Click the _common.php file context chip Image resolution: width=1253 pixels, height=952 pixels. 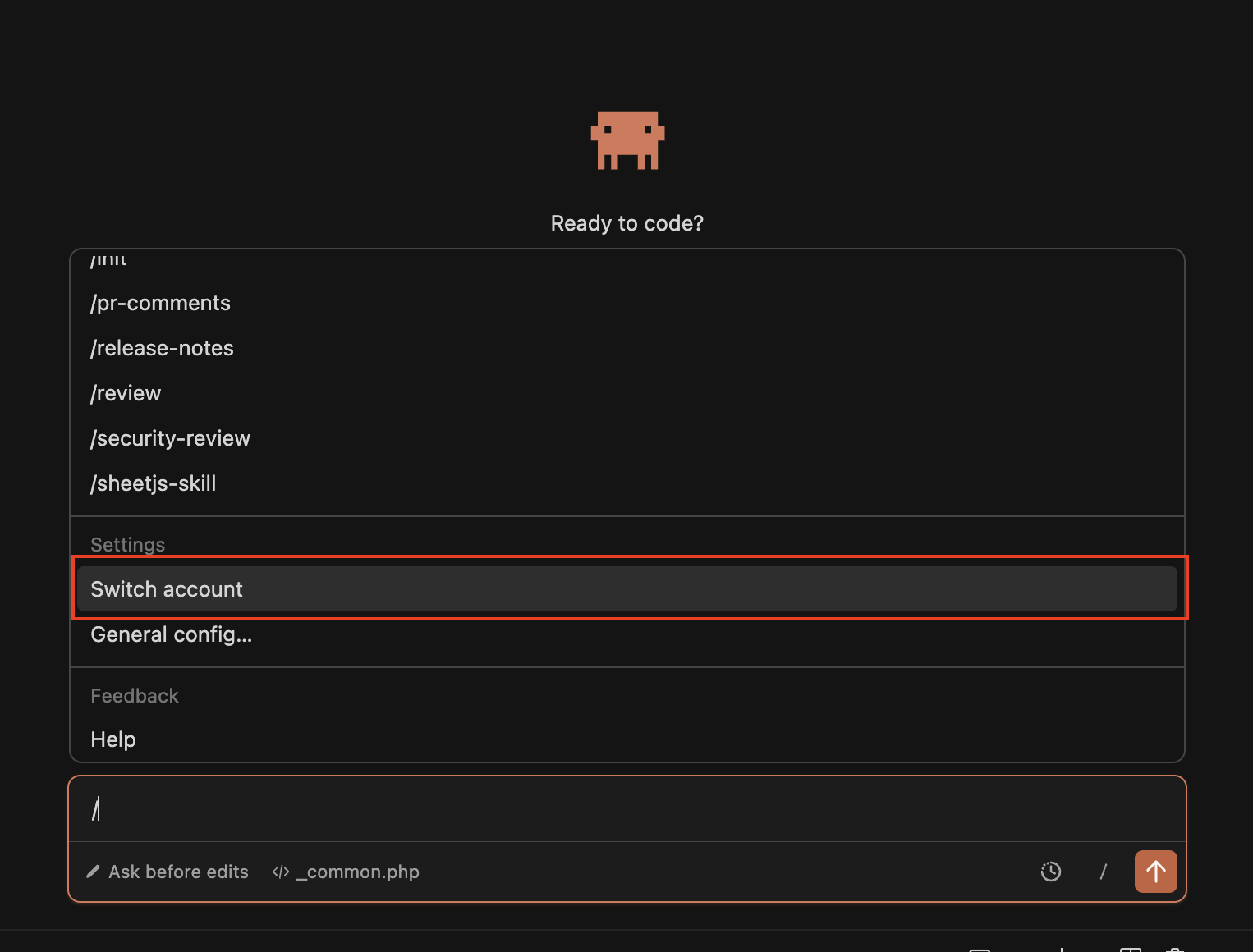[346, 872]
